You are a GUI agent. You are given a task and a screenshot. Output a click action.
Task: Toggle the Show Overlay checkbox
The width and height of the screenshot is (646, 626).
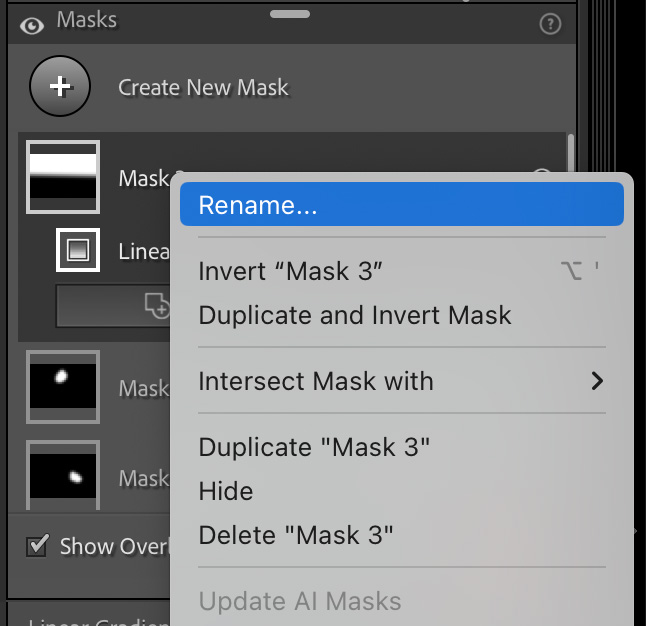click(38, 546)
